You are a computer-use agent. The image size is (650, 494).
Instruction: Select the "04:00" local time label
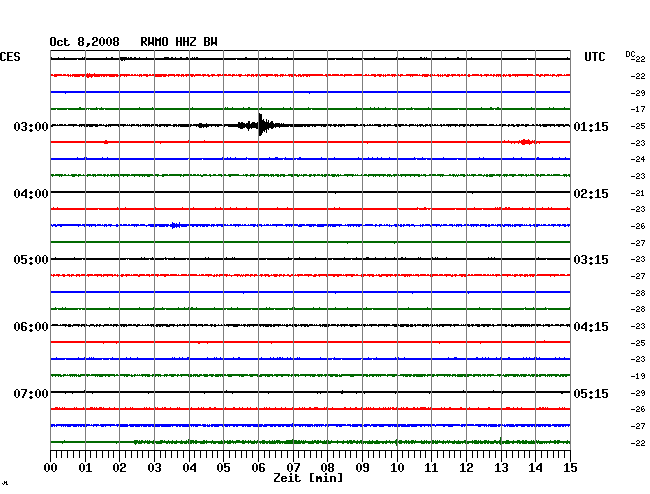click(31, 194)
